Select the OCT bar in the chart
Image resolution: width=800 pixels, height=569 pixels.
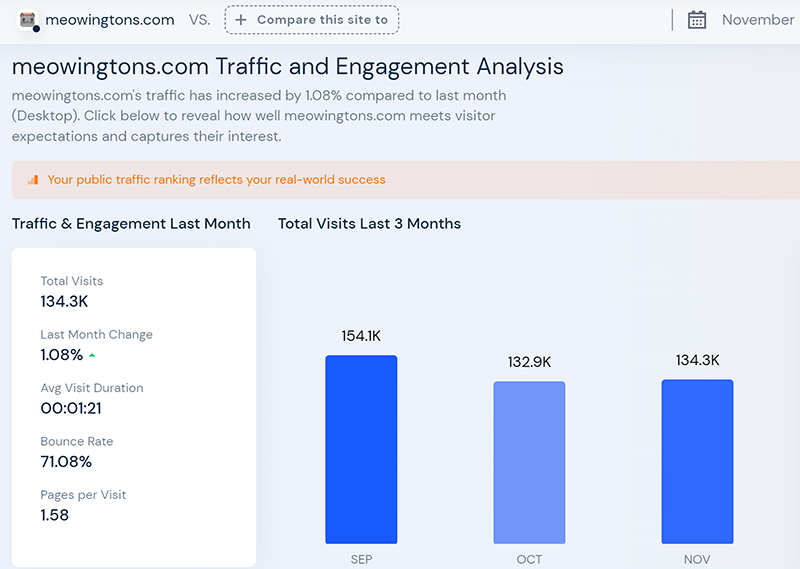point(529,462)
